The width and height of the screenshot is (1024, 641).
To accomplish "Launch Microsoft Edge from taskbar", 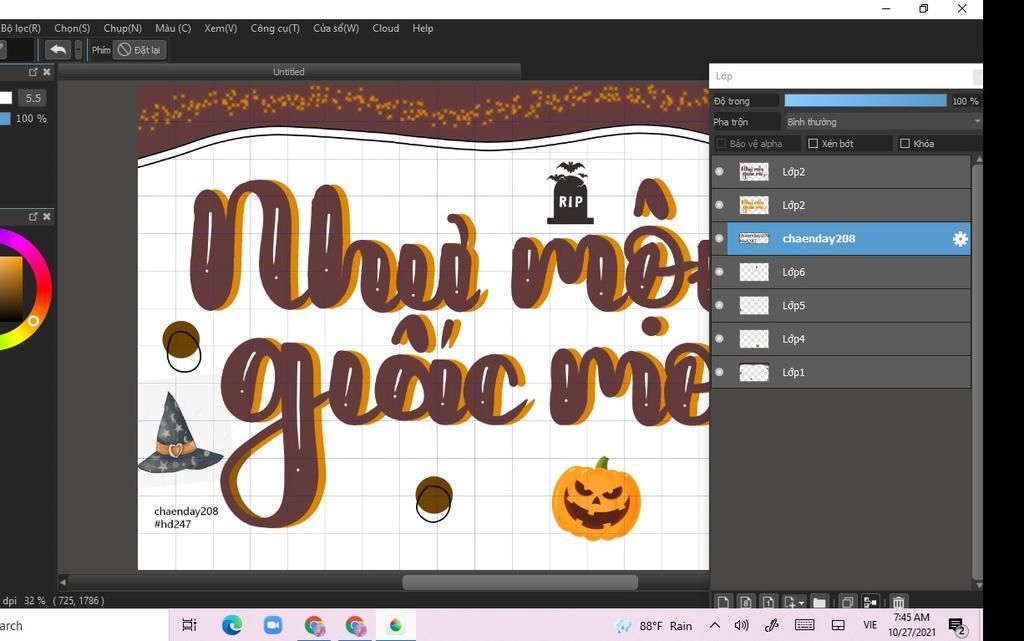I will click(x=232, y=625).
